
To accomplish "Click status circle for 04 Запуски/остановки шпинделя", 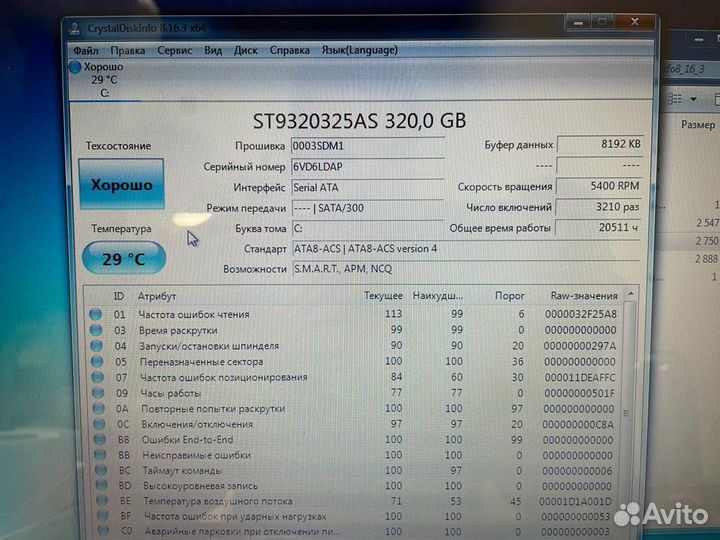I will [x=96, y=346].
